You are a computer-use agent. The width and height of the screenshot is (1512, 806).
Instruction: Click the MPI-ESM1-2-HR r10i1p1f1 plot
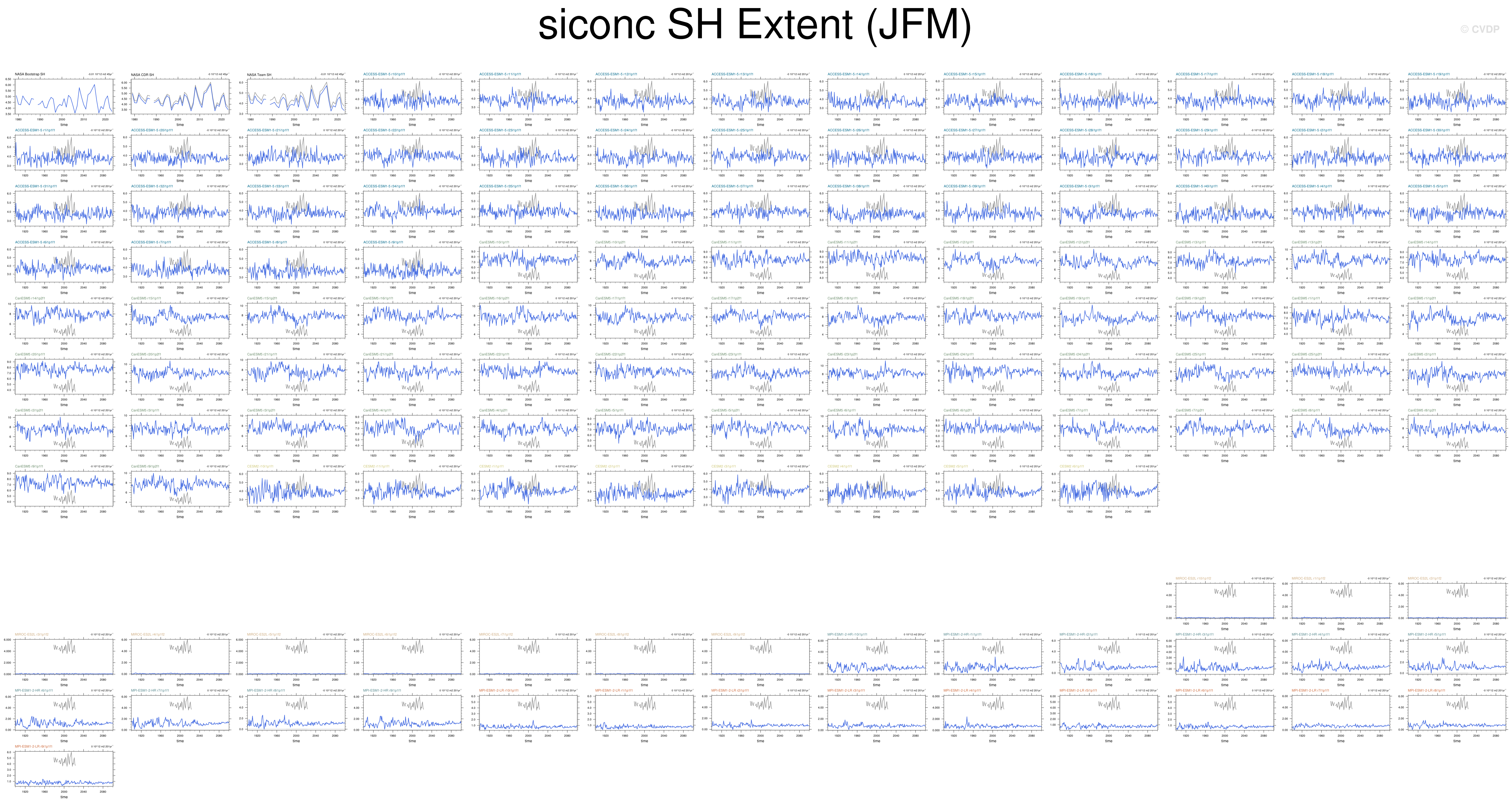[876, 656]
